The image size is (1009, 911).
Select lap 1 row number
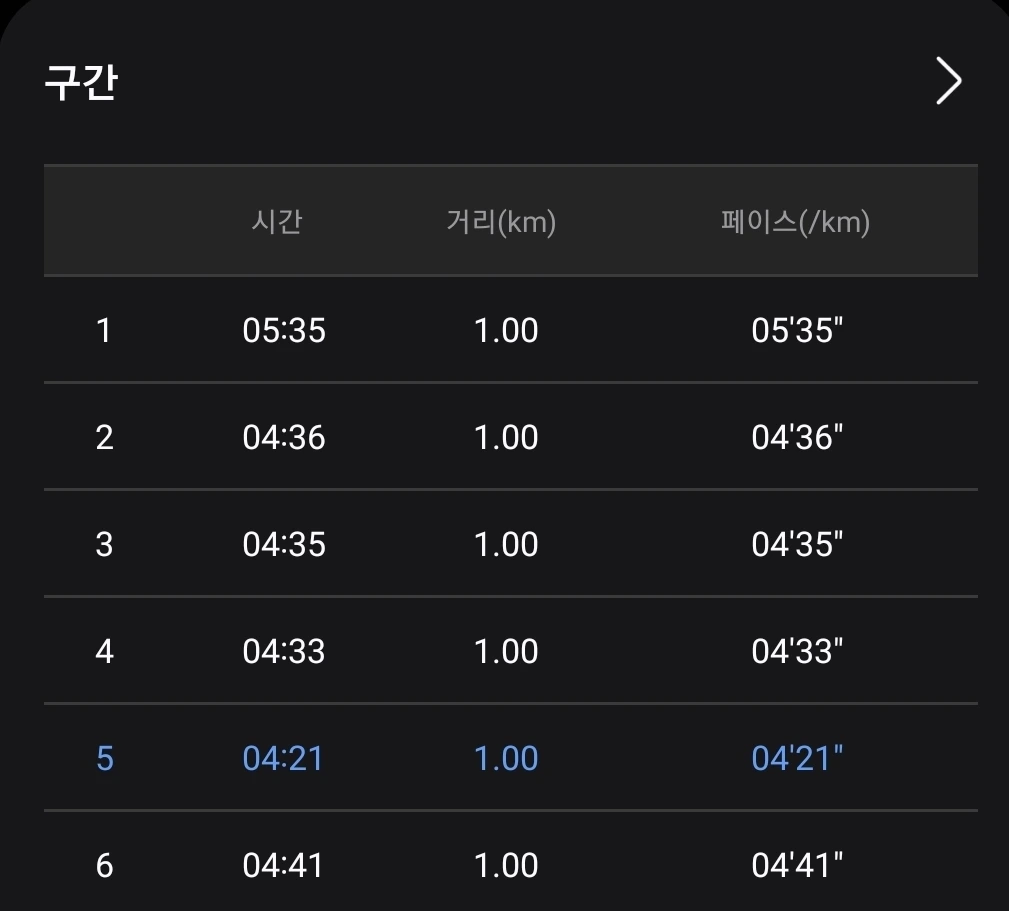[x=104, y=330]
